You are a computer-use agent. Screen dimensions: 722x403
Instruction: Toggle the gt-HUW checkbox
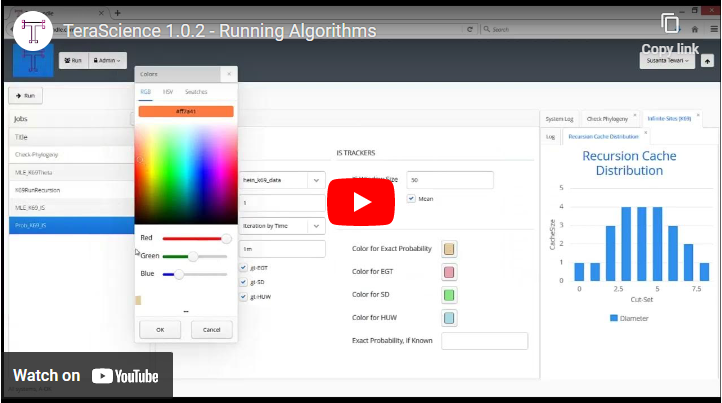[244, 297]
